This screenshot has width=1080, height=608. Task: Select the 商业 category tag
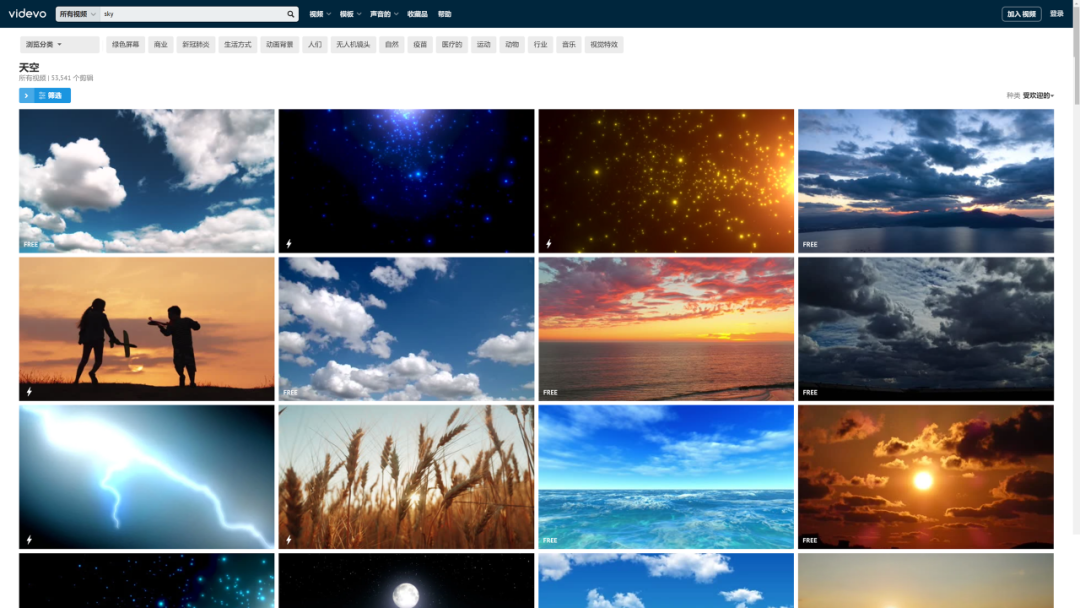pos(160,45)
